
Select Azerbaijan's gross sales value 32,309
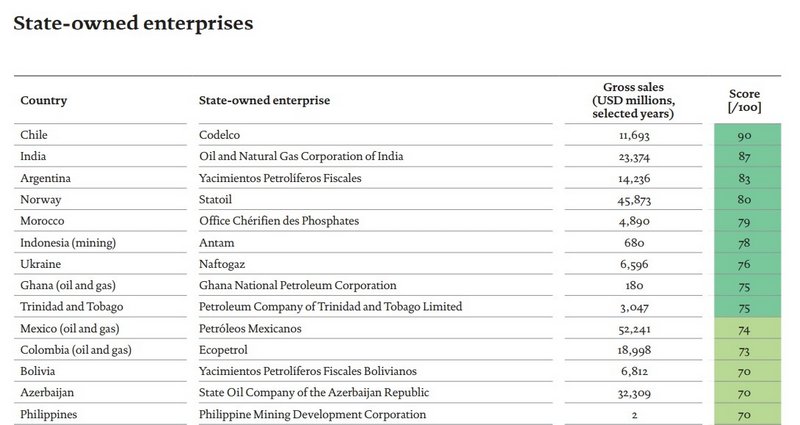coord(634,393)
